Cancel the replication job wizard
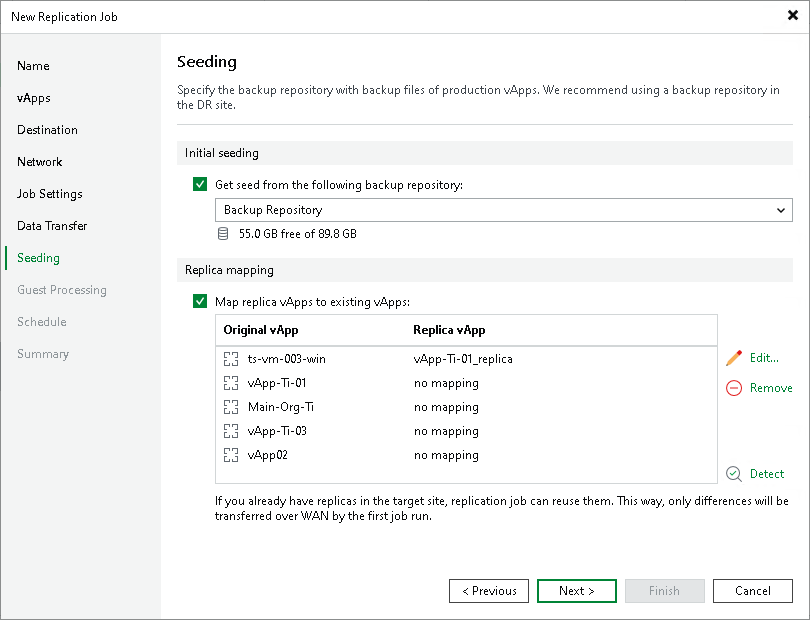Screen dimensions: 810x620 752,591
